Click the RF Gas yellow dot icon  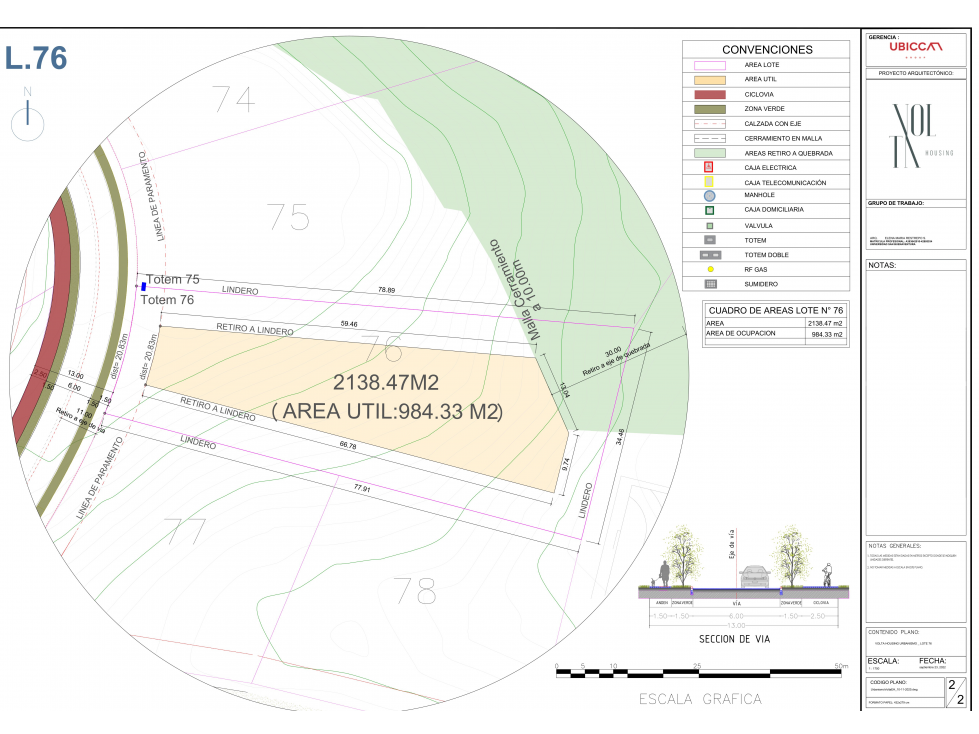tap(710, 270)
